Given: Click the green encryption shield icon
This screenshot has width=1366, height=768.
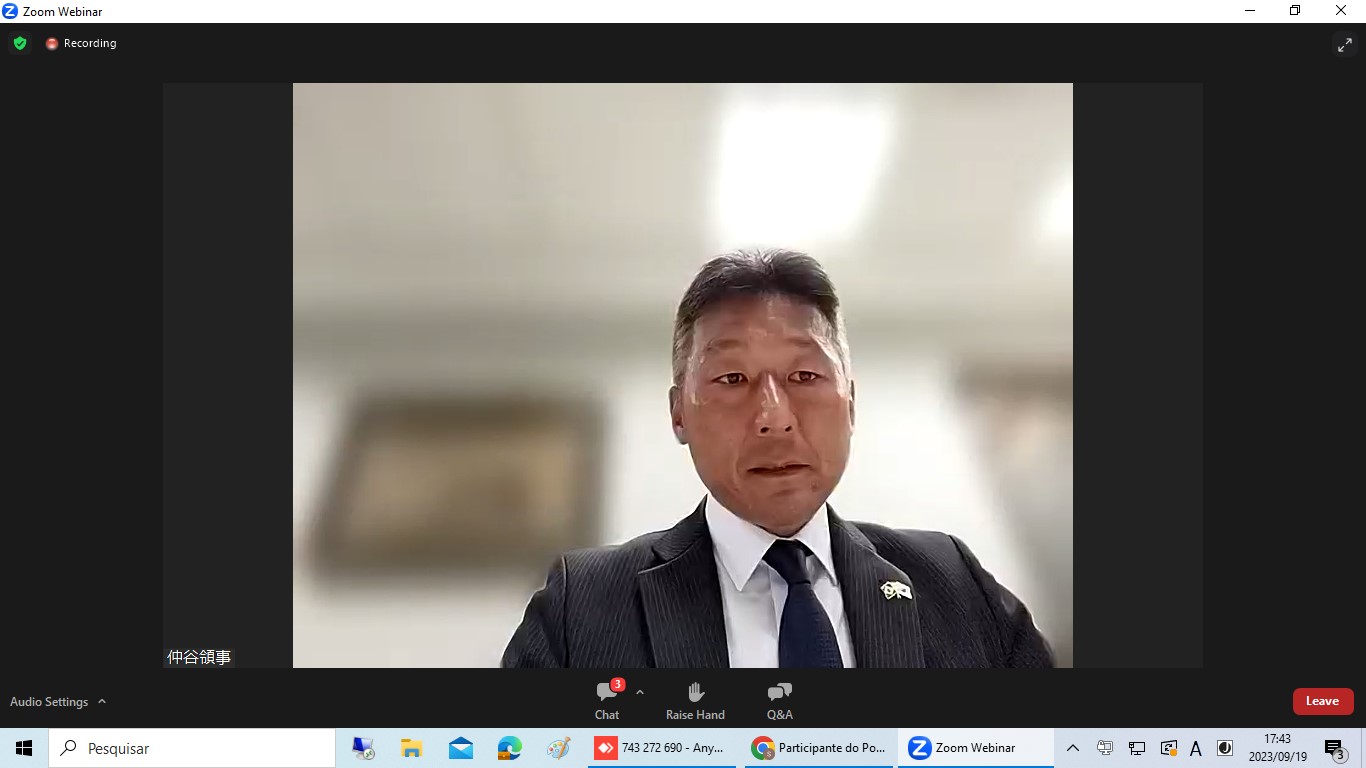Looking at the screenshot, I should (x=20, y=43).
